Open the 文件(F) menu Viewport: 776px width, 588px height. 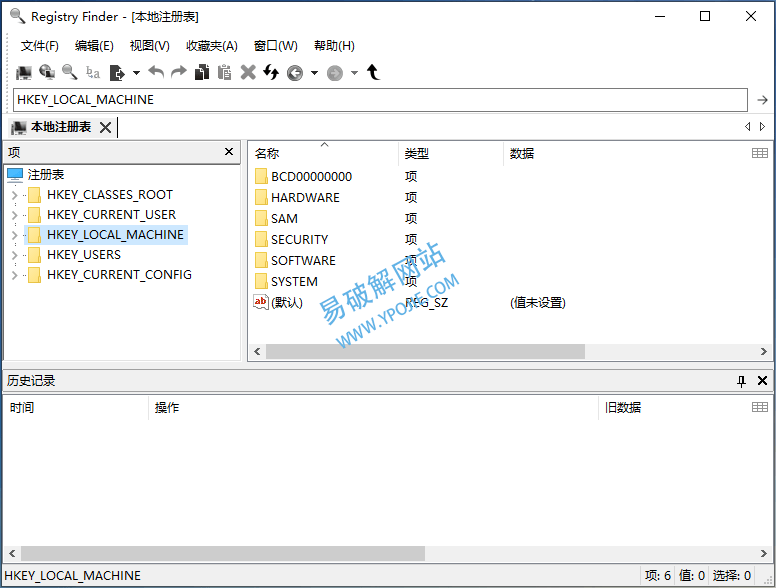pos(40,46)
